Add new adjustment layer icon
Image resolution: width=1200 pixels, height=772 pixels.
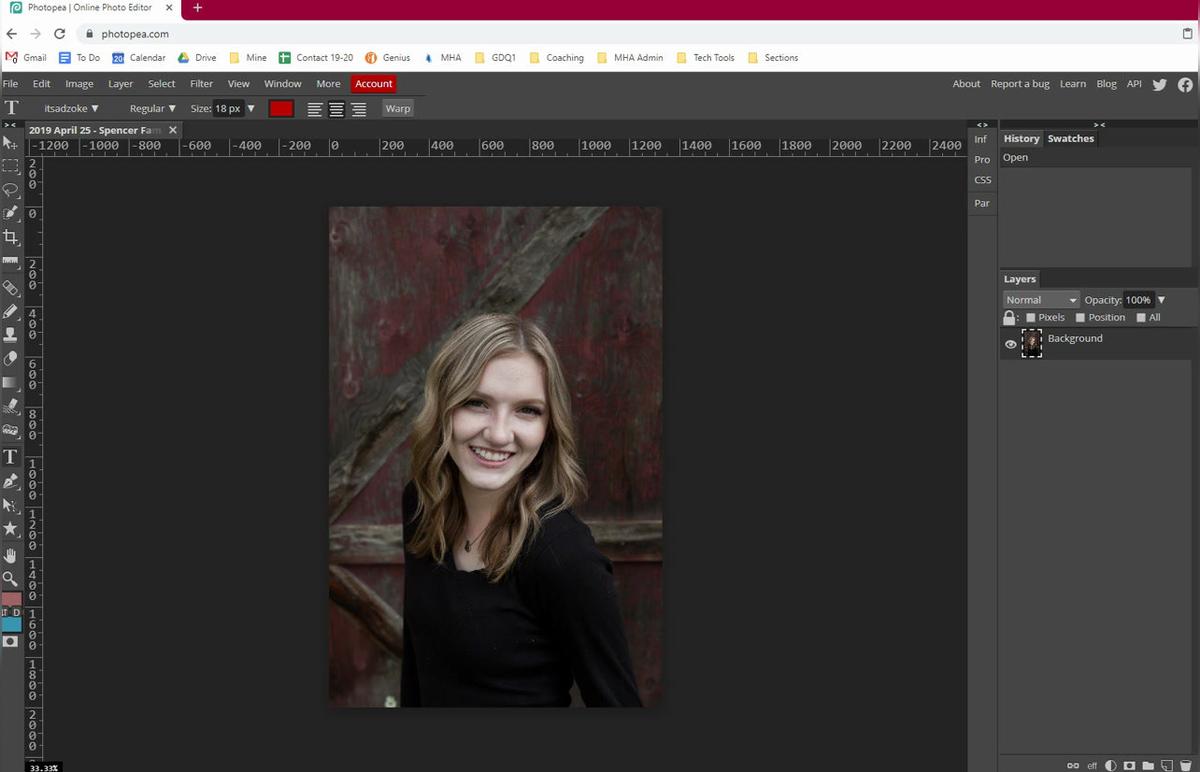(1111, 765)
